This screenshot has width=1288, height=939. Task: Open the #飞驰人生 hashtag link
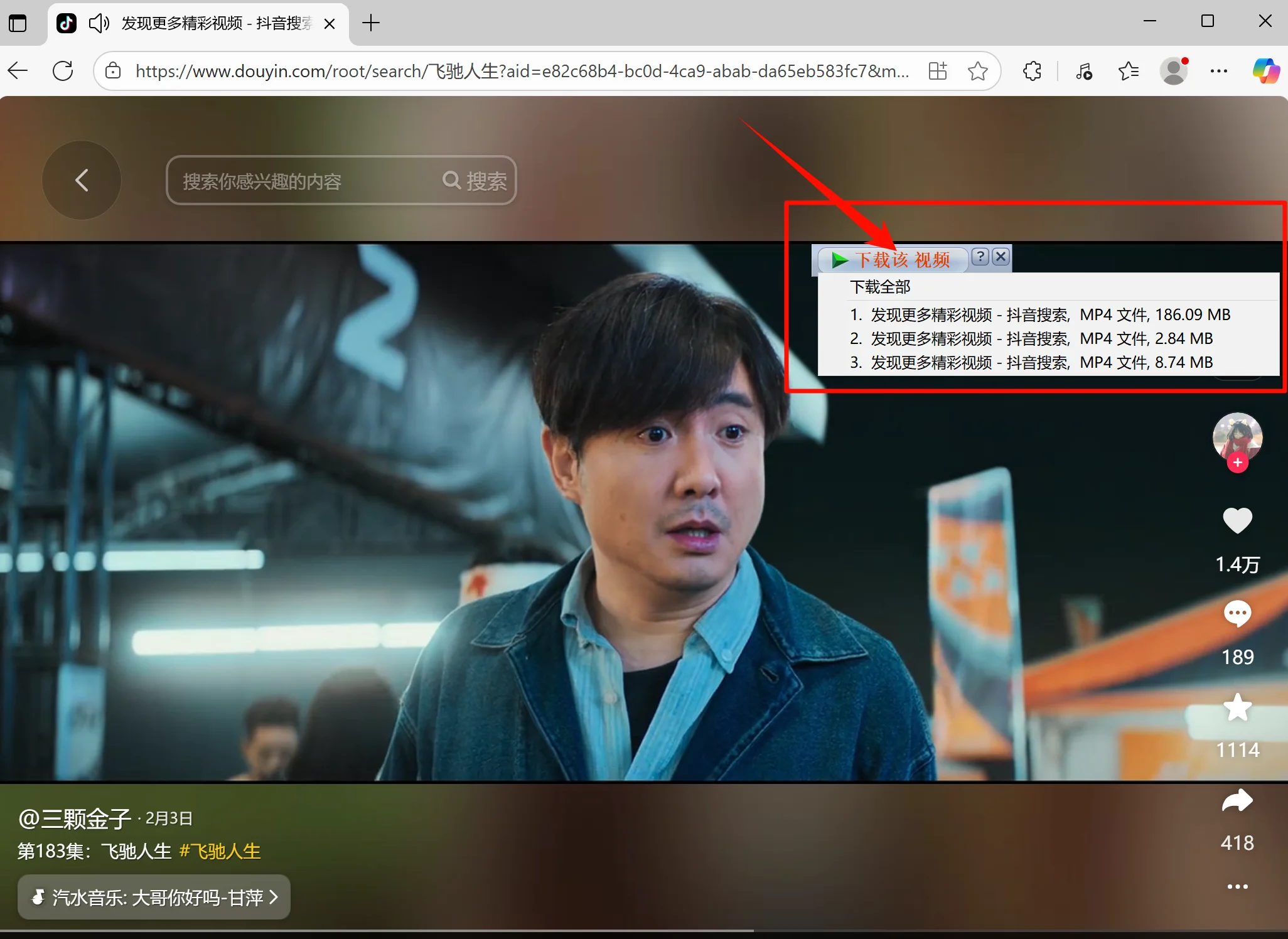[x=220, y=851]
